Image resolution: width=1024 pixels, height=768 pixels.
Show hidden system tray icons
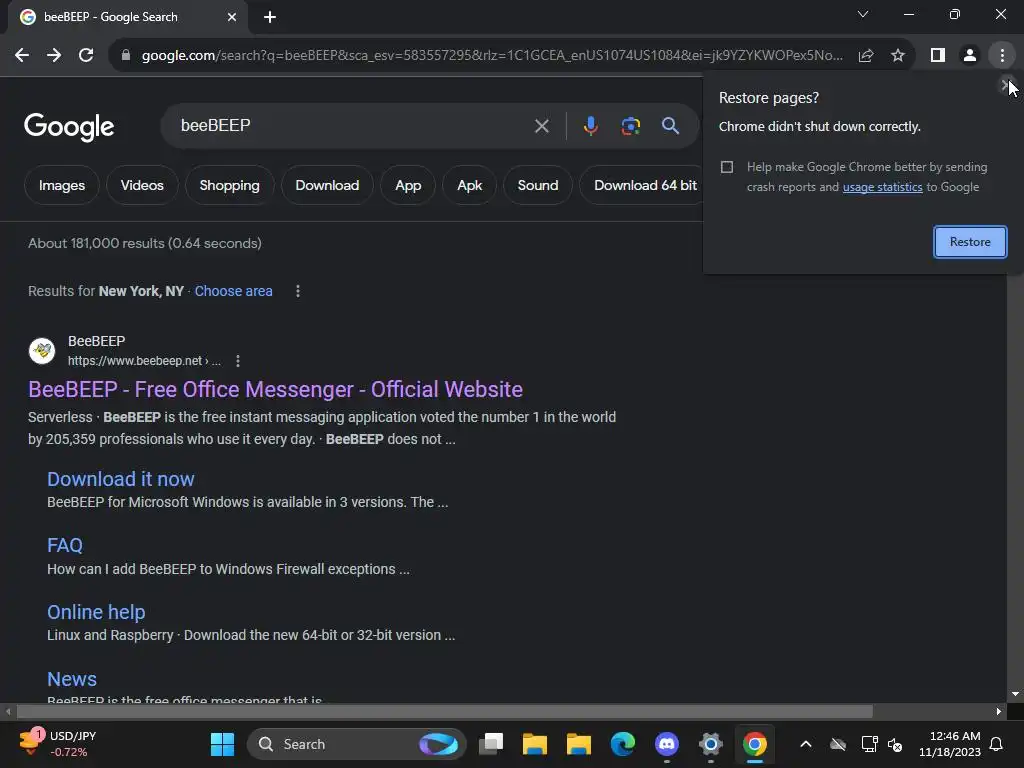(806, 744)
